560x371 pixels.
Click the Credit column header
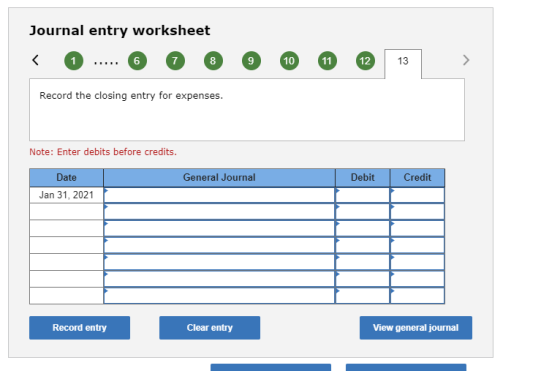click(x=418, y=177)
